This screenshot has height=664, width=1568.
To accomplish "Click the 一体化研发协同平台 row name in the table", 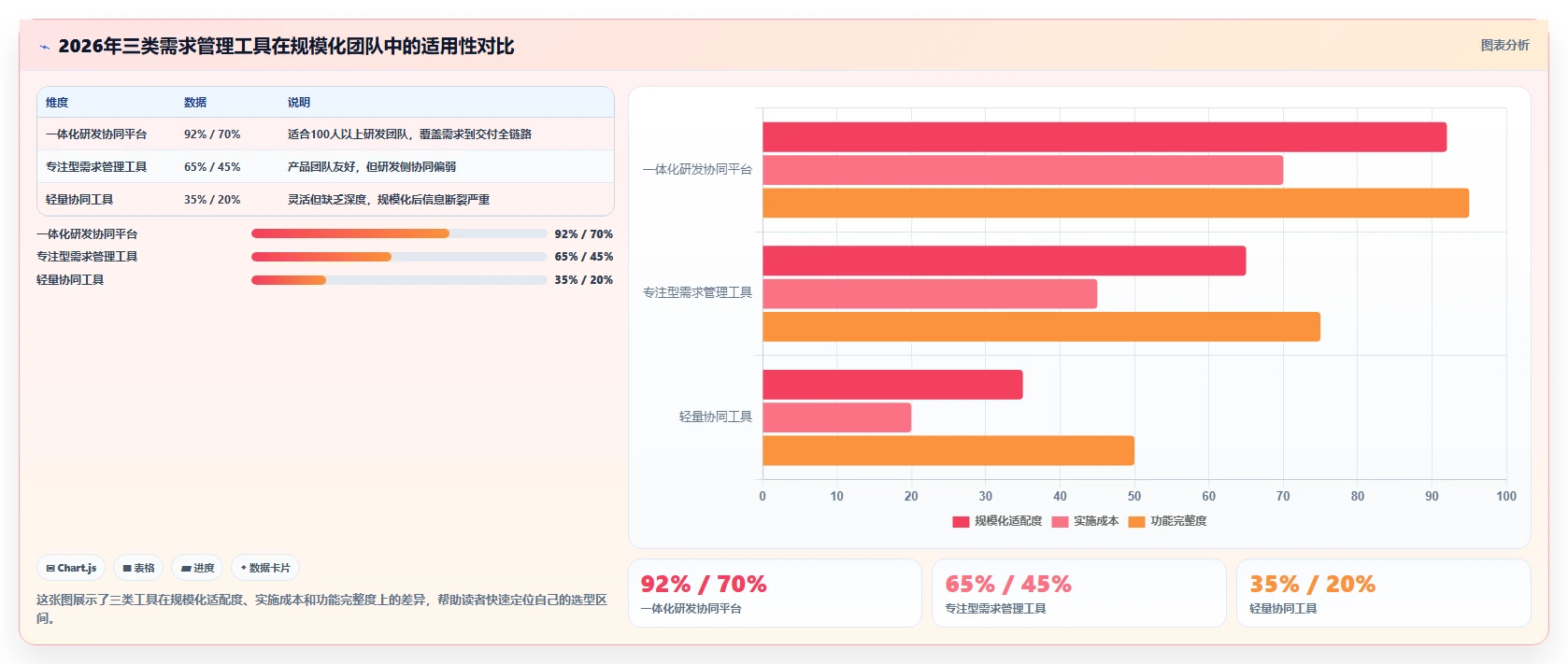I will pos(96,134).
